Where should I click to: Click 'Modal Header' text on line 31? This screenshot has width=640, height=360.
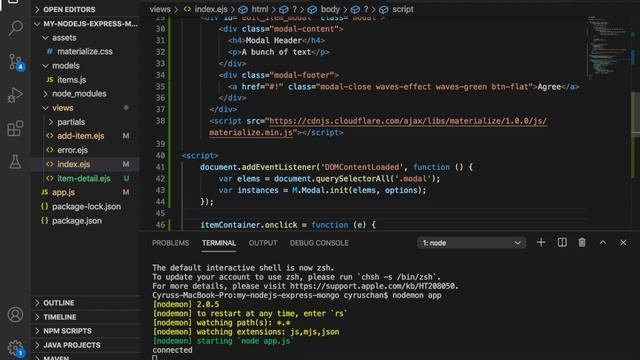pyautogui.click(x=273, y=40)
